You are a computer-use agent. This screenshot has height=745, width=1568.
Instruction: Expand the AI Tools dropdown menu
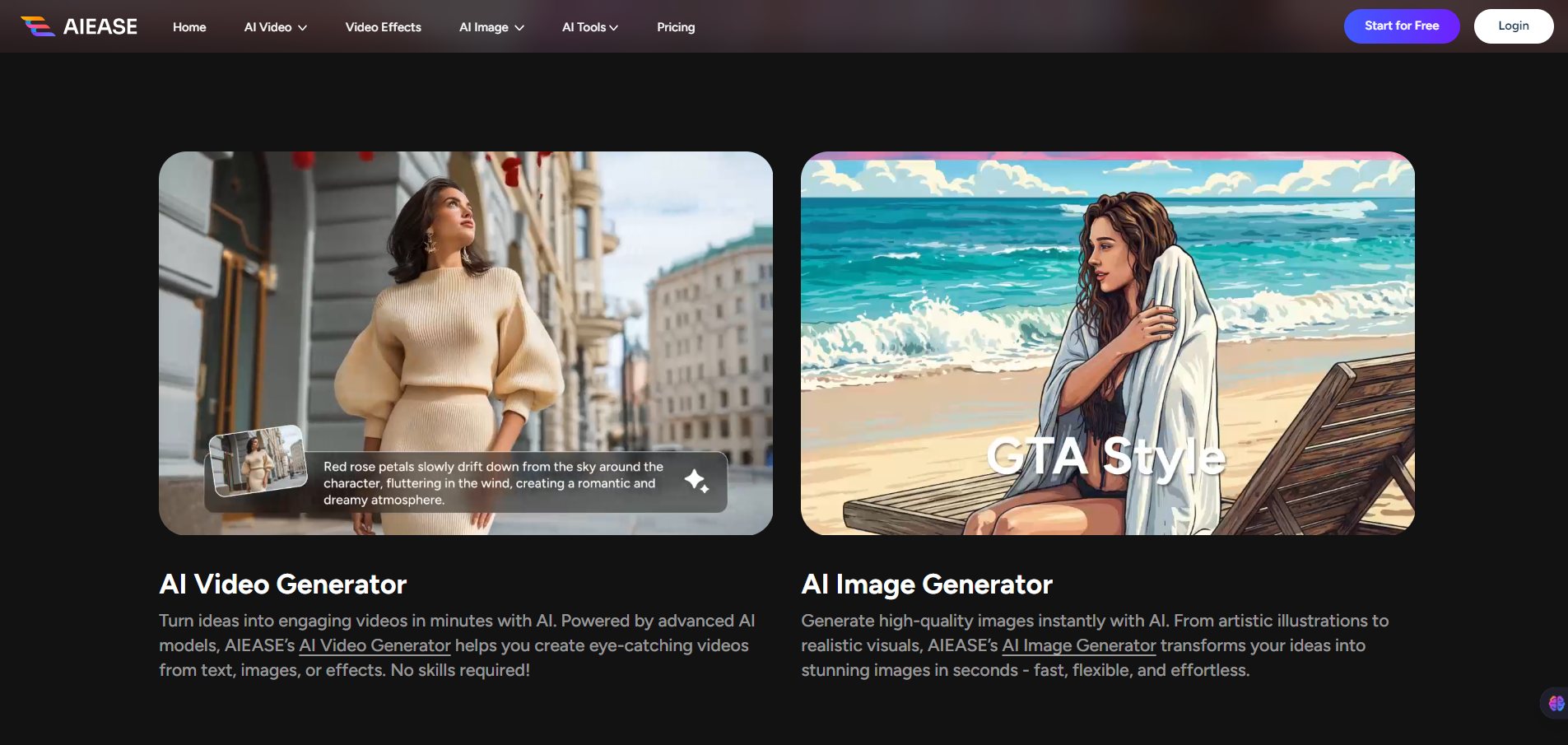(590, 27)
